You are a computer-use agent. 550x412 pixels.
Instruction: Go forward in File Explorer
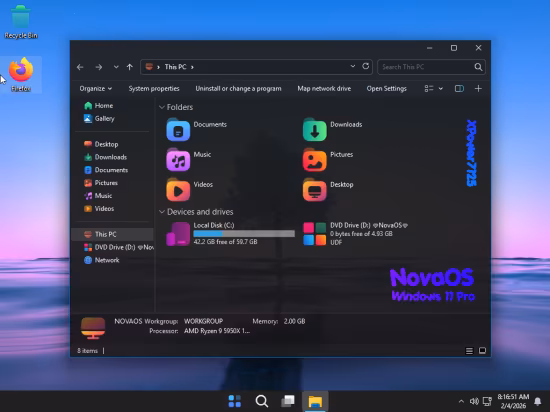click(x=99, y=67)
